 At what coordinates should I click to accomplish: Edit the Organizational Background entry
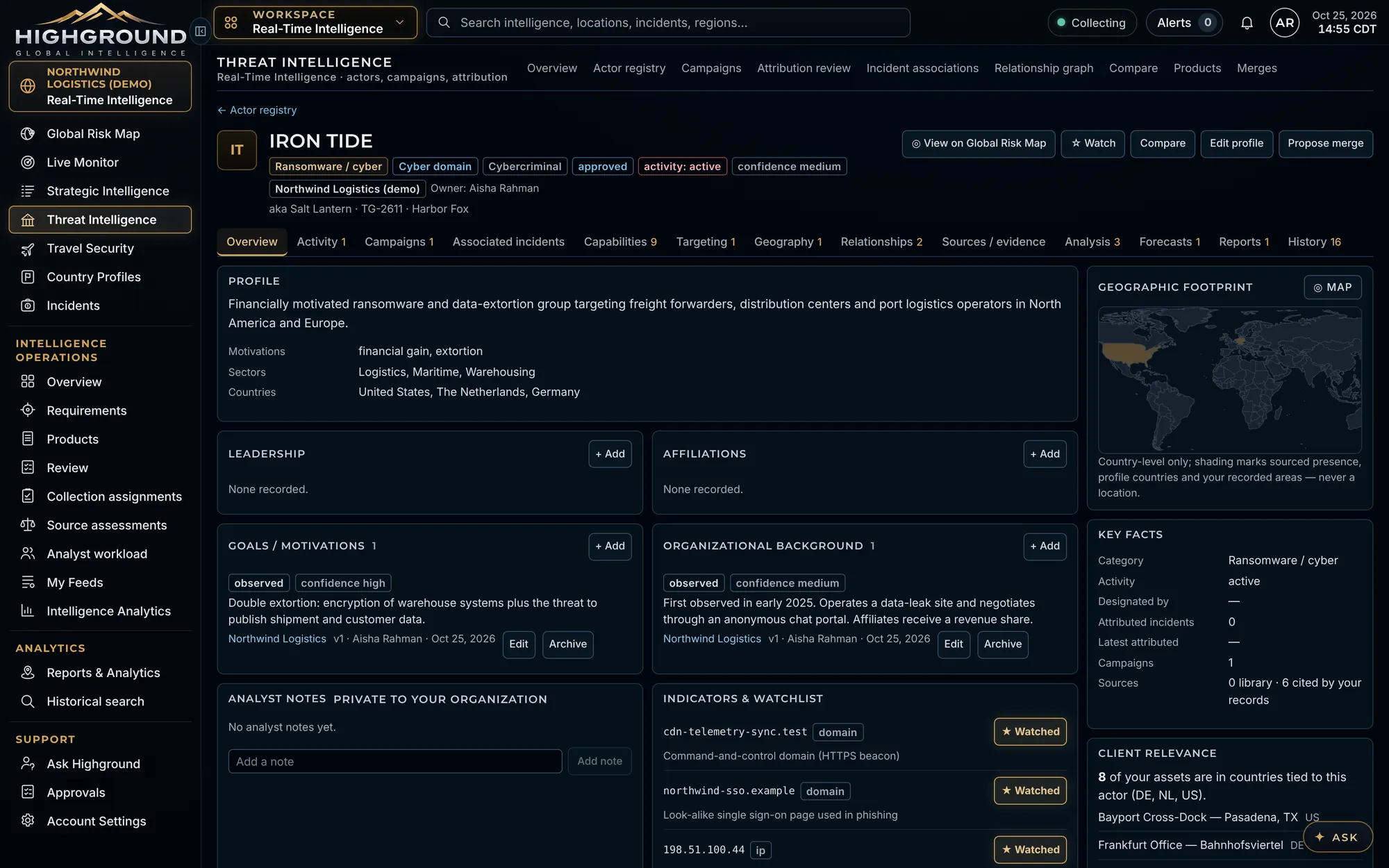[x=954, y=644]
